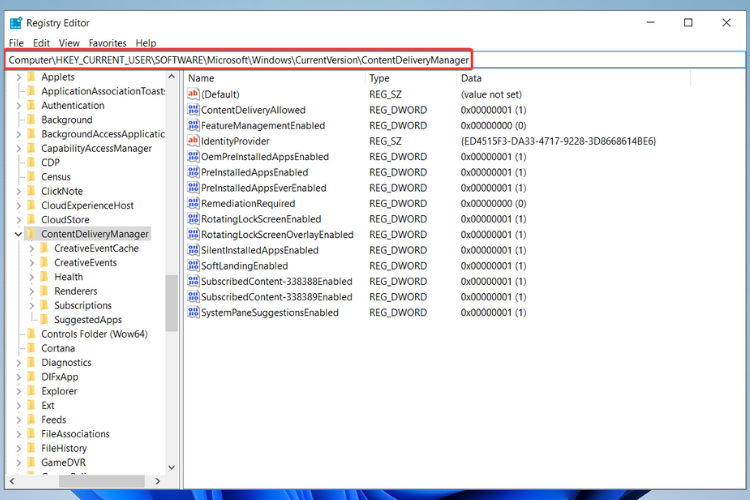
Task: Select the PreInstalledAppsEverEnabled DWORD icon
Action: (193, 188)
